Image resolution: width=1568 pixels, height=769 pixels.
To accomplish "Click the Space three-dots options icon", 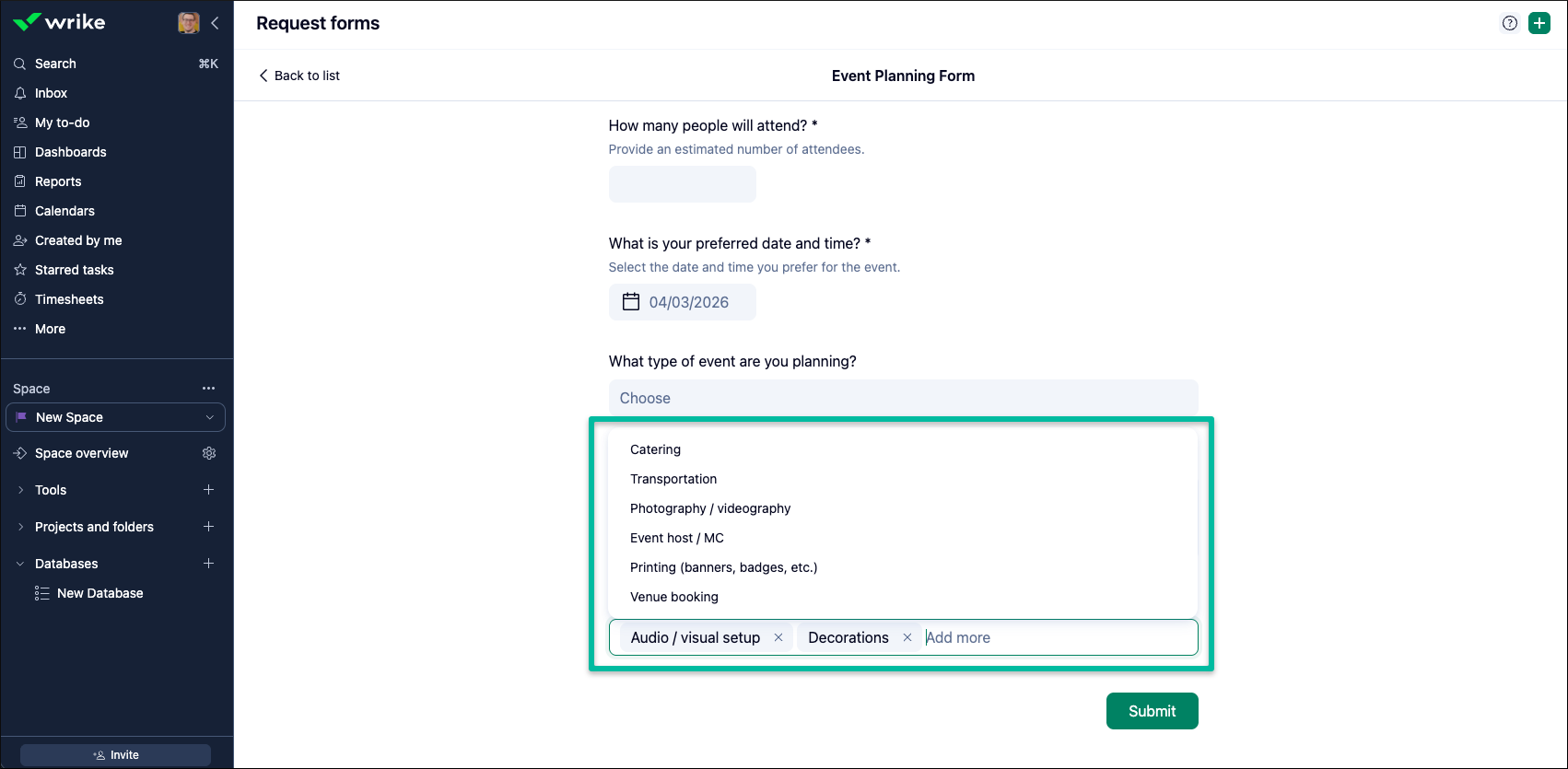I will [x=209, y=389].
